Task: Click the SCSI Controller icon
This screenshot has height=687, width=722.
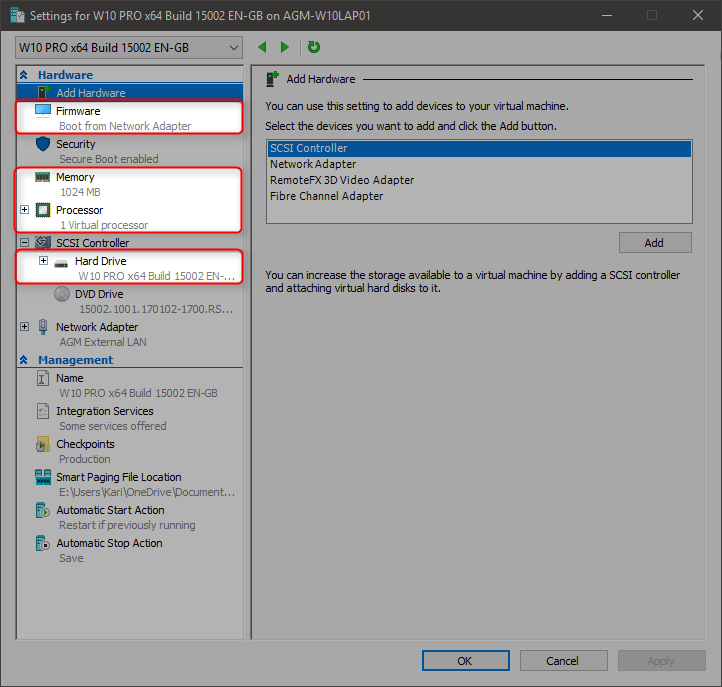Action: pyautogui.click(x=43, y=242)
